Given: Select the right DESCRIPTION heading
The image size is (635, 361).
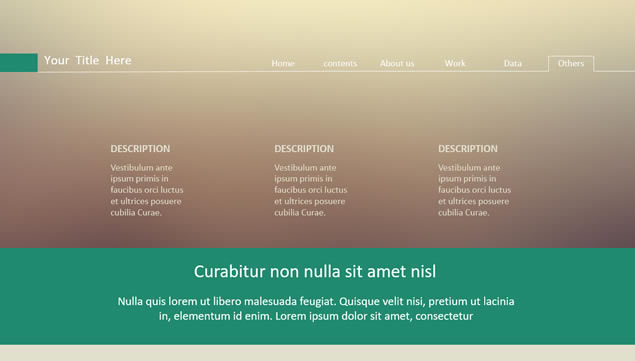Looking at the screenshot, I should pos(468,149).
